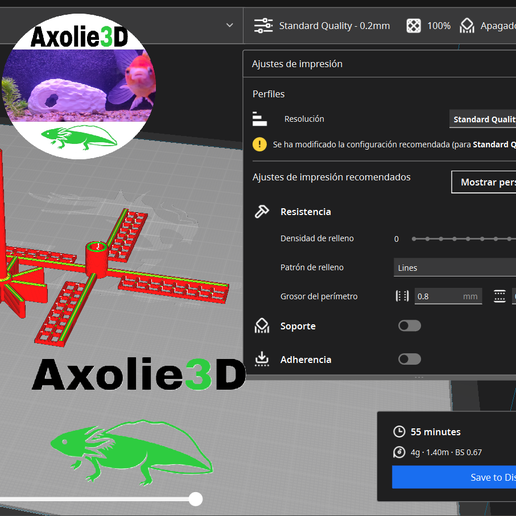Image resolution: width=516 pixels, height=516 pixels.
Task: Click the Resistencia hammer icon
Action: (262, 212)
